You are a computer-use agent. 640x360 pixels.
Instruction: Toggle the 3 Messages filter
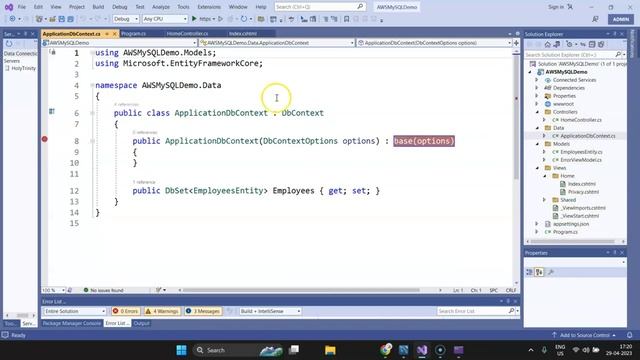point(203,311)
